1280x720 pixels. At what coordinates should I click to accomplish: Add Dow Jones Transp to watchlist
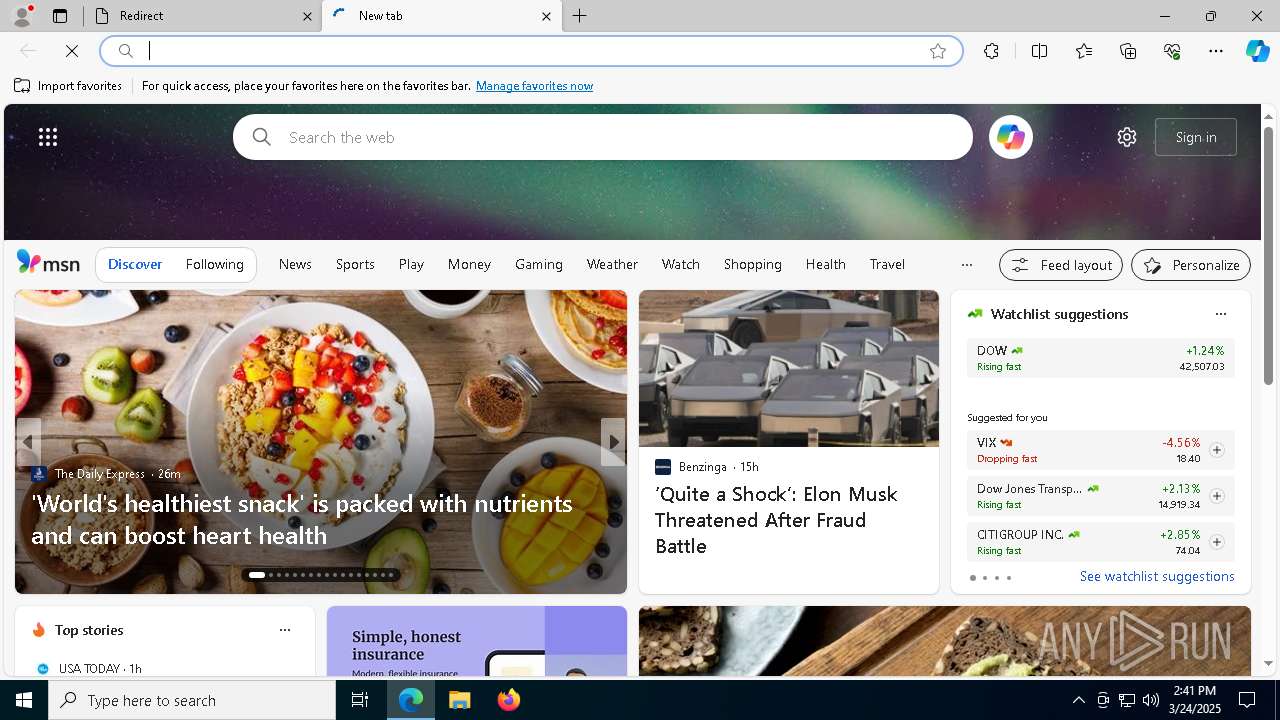1216,496
